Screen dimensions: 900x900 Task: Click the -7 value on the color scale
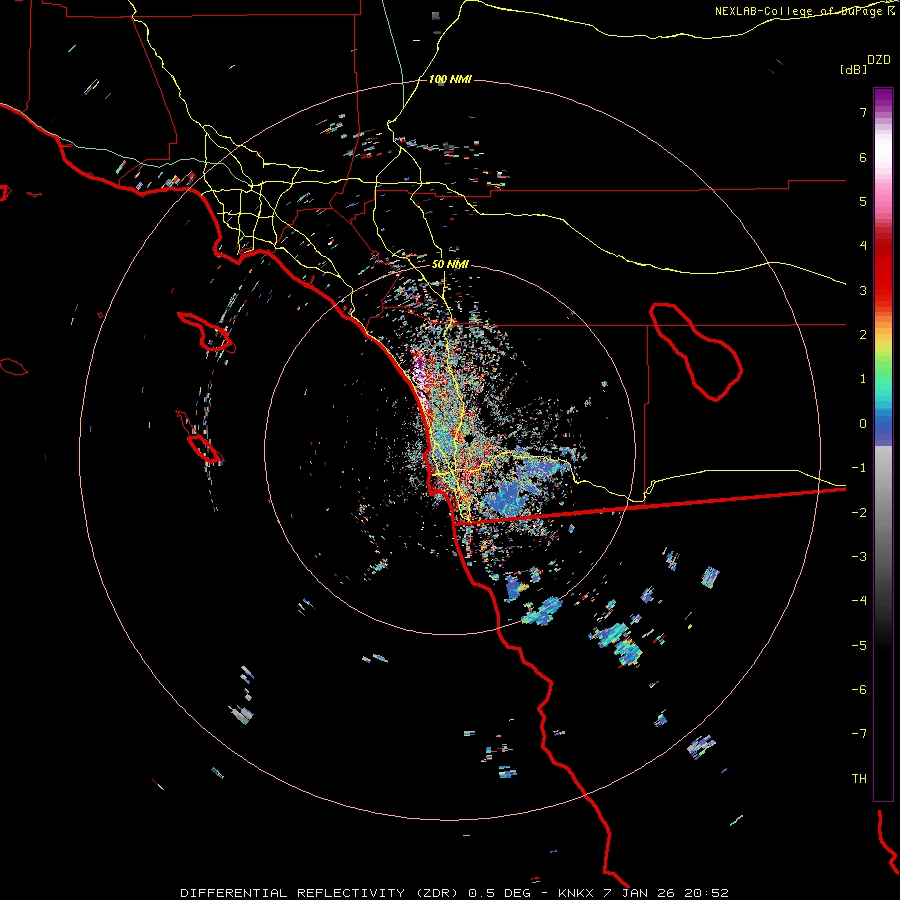(x=859, y=734)
